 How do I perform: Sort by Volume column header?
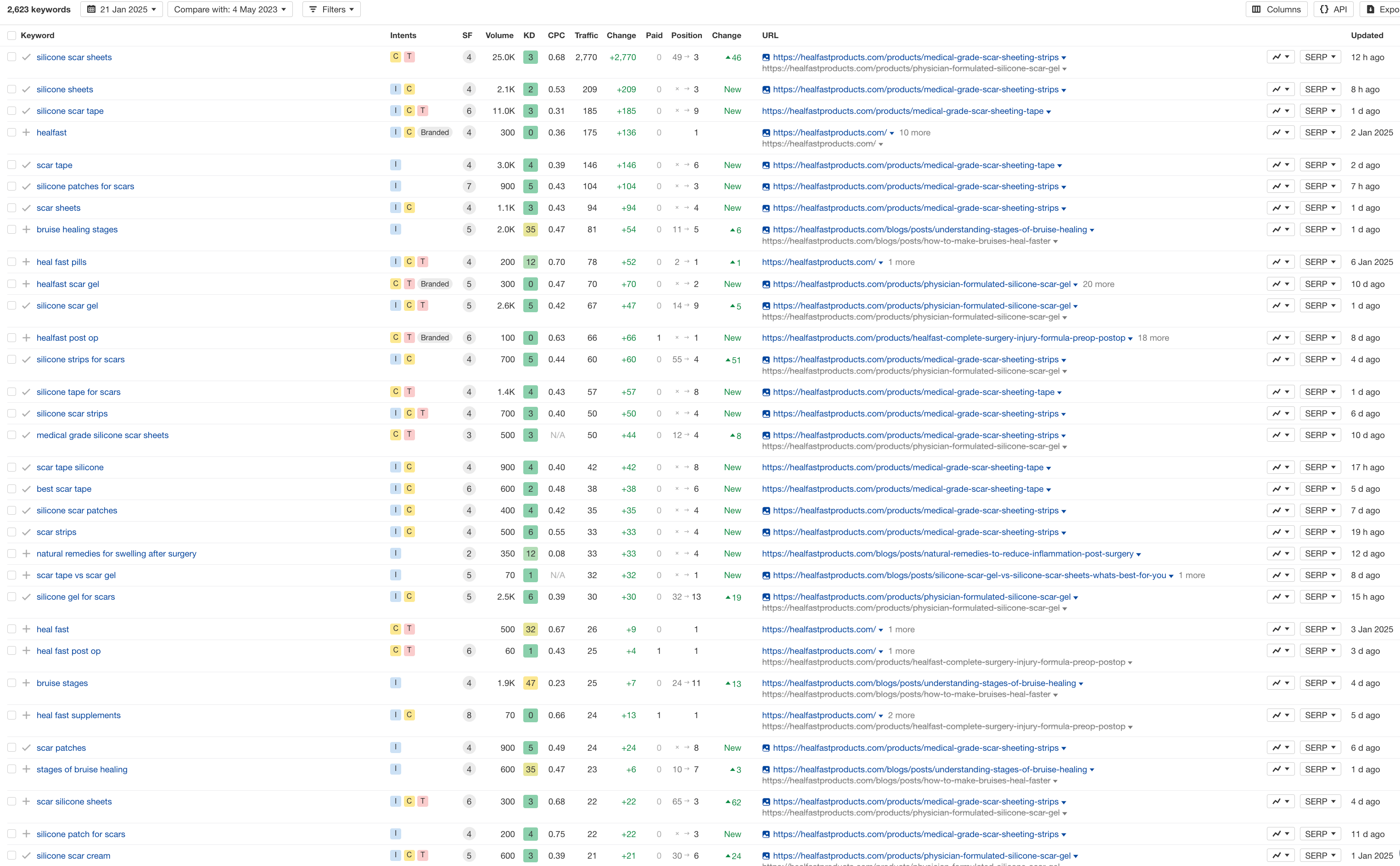tap(499, 35)
